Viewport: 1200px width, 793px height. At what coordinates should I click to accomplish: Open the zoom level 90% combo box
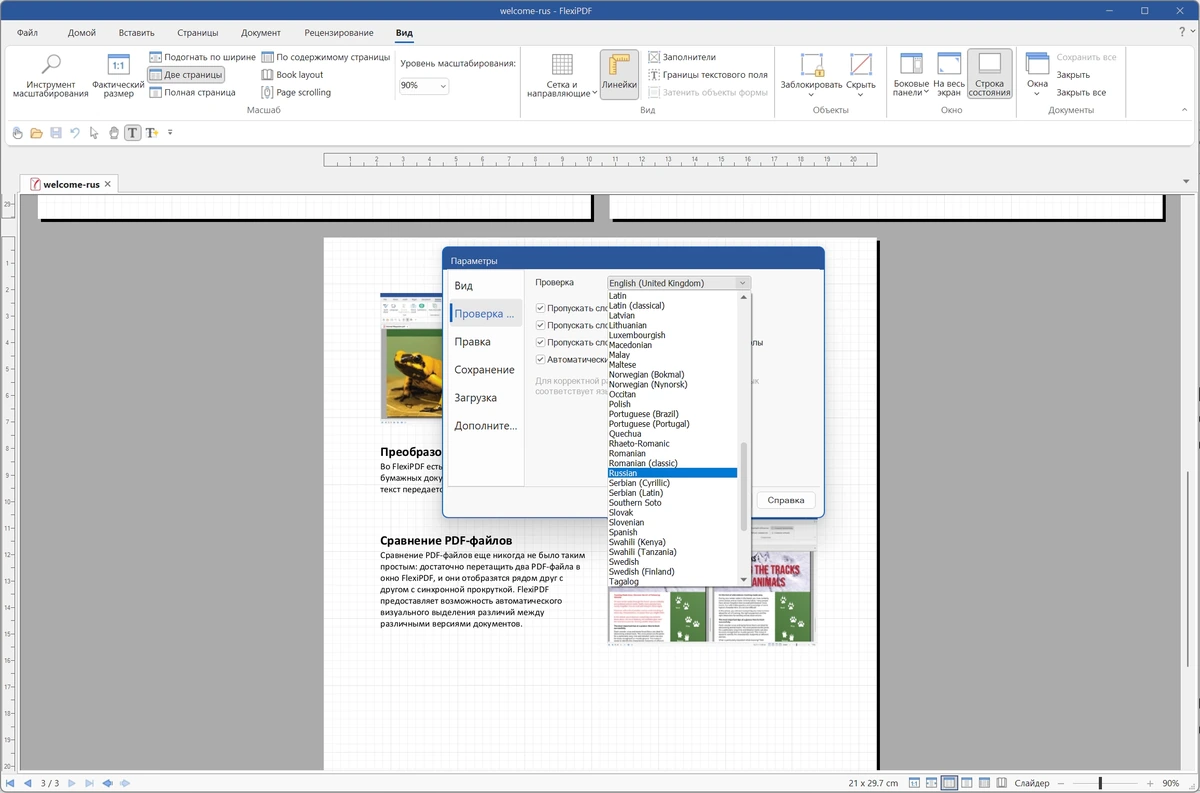pos(423,86)
